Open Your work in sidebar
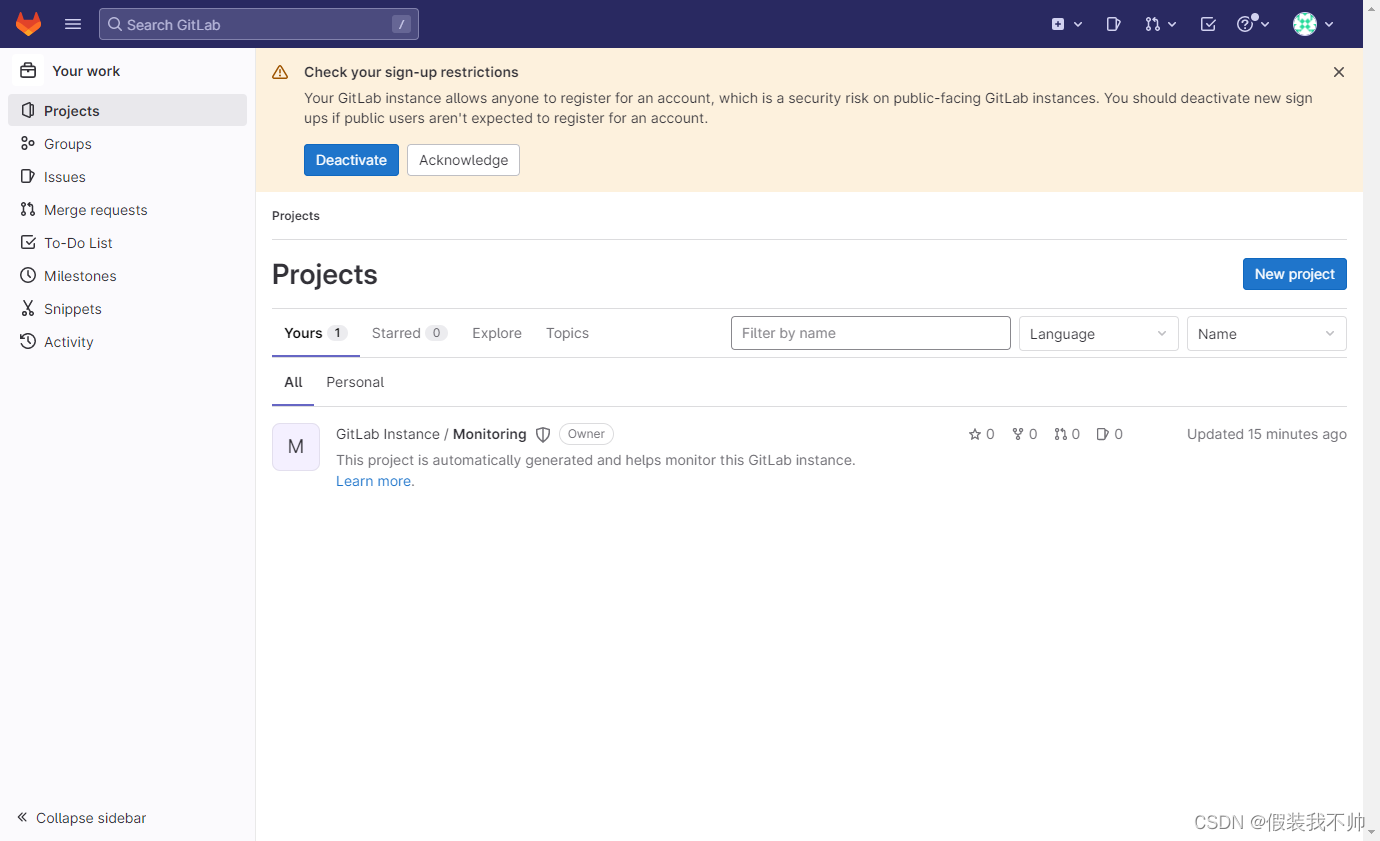 (x=128, y=71)
